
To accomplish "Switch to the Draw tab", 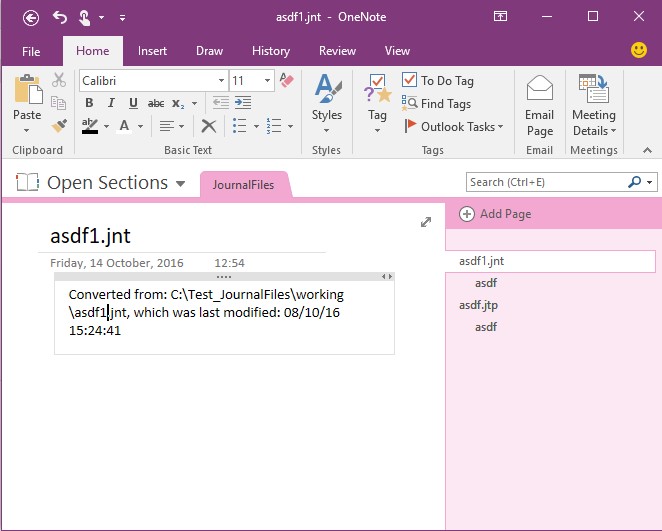I will pyautogui.click(x=209, y=51).
